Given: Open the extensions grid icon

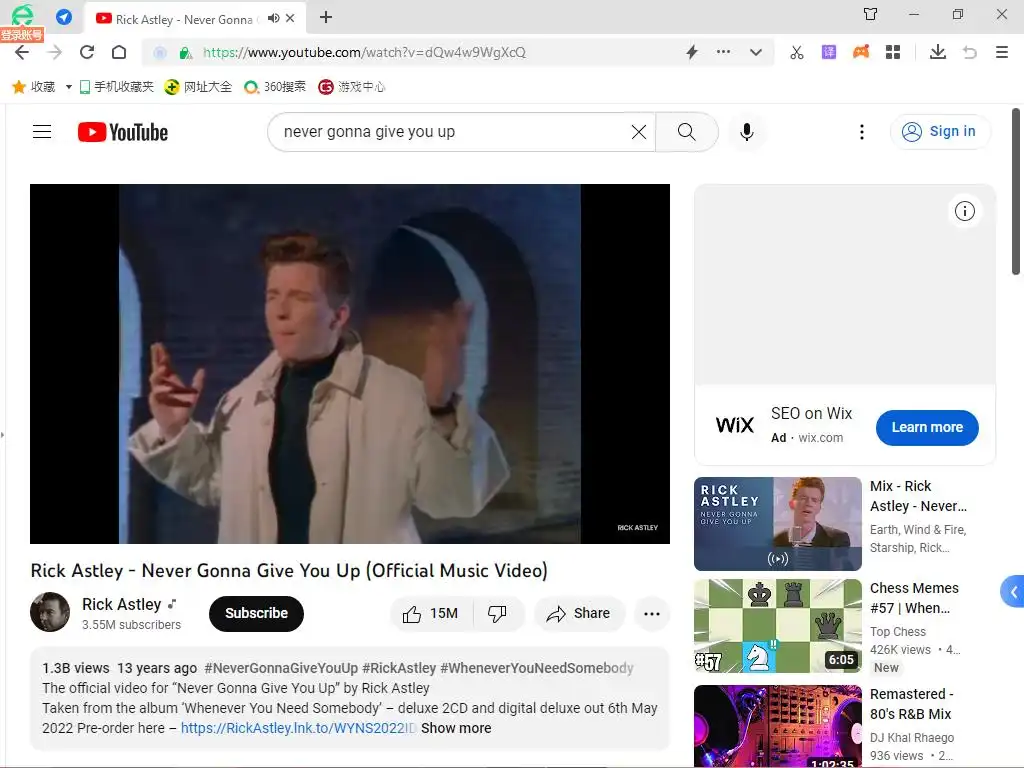Looking at the screenshot, I should click(893, 52).
